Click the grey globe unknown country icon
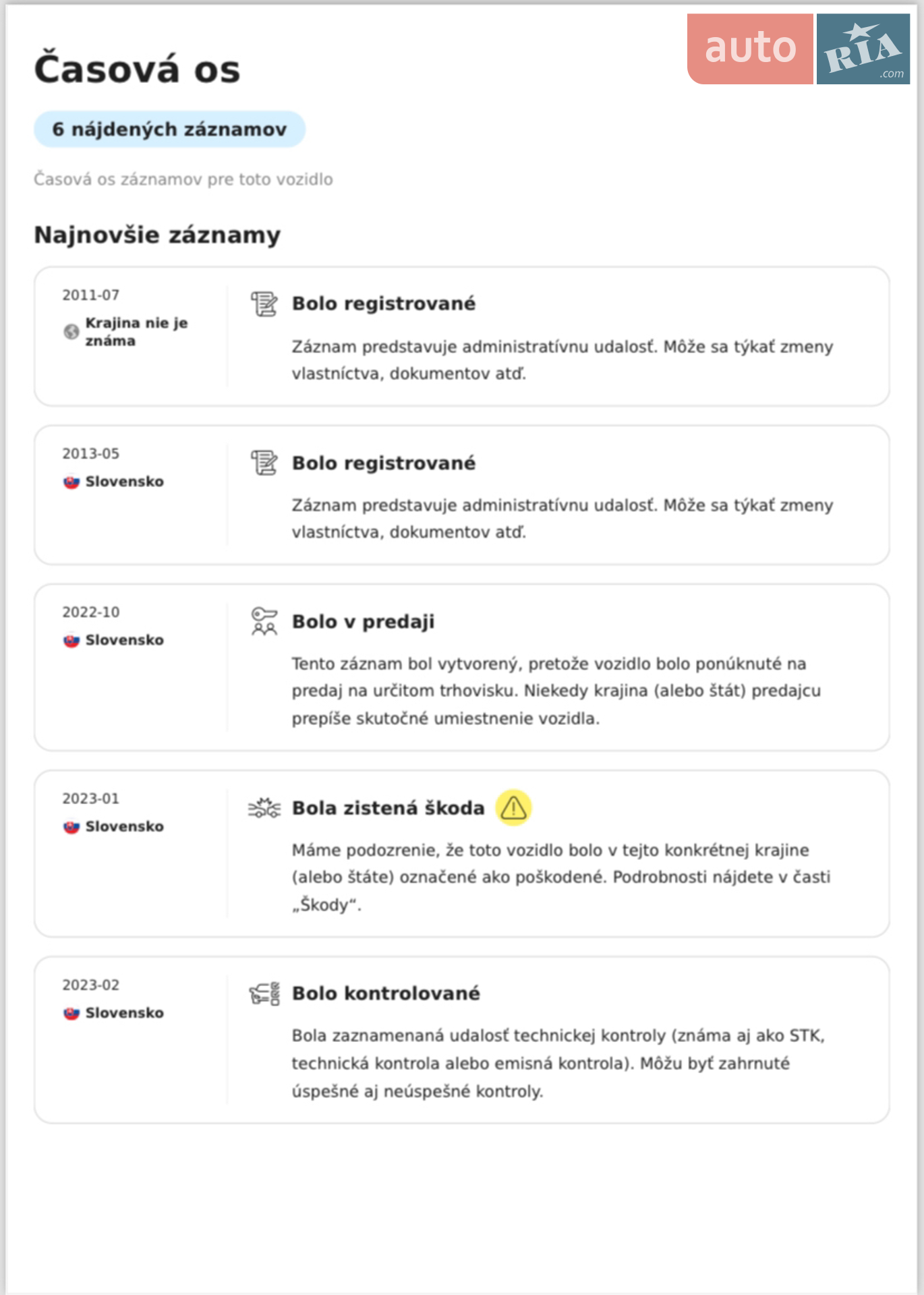 click(x=71, y=332)
